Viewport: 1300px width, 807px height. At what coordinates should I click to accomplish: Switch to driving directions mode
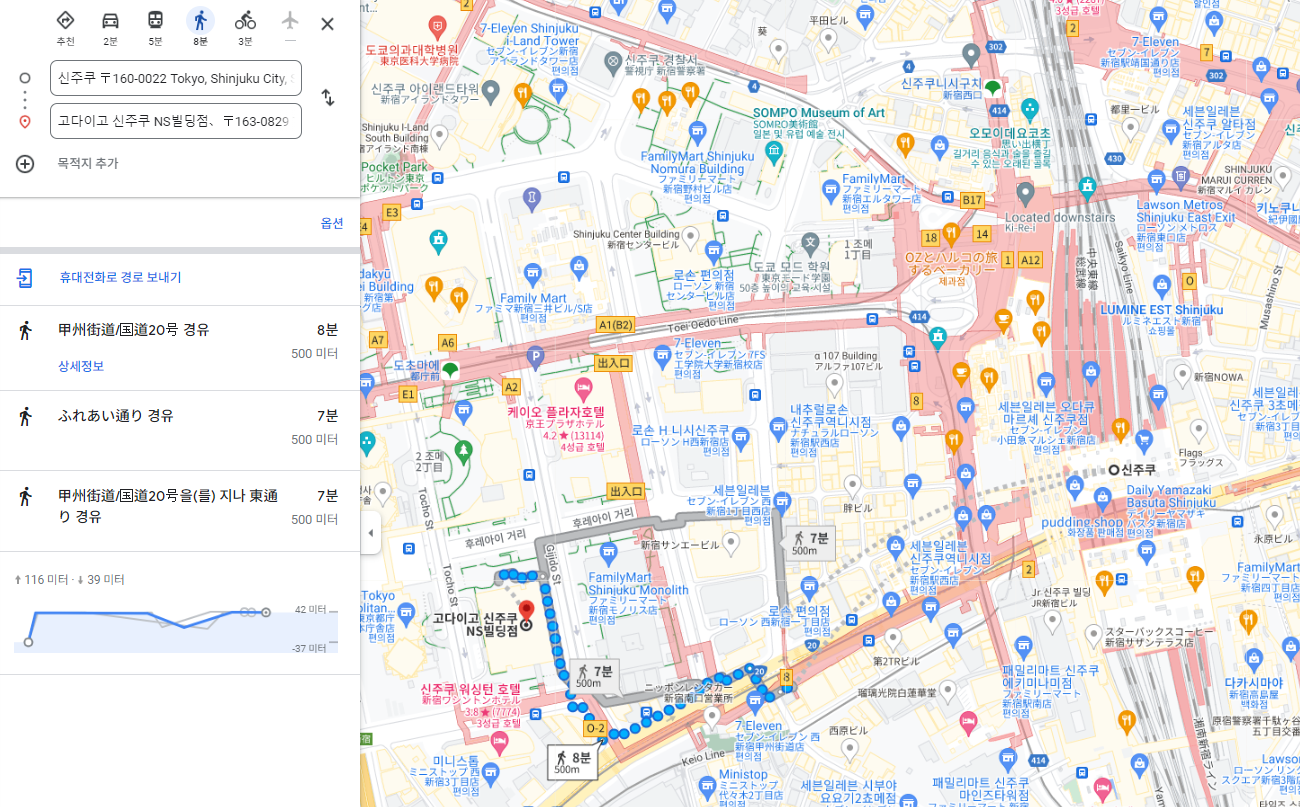110,20
